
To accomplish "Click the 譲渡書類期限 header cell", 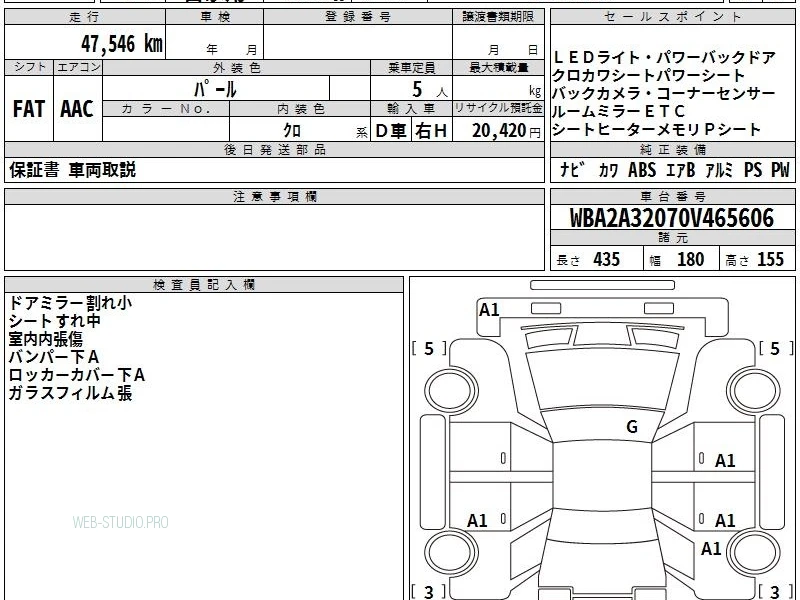I will pos(498,17).
